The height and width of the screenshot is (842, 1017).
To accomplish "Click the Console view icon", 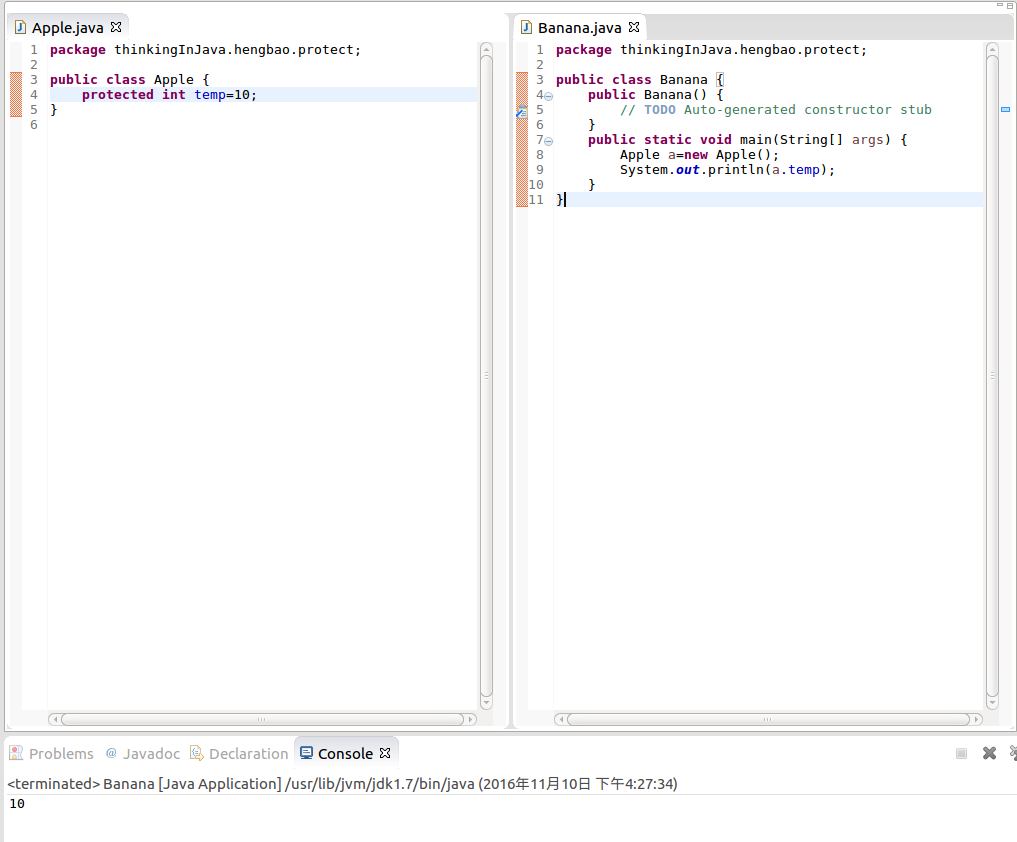I will [306, 753].
